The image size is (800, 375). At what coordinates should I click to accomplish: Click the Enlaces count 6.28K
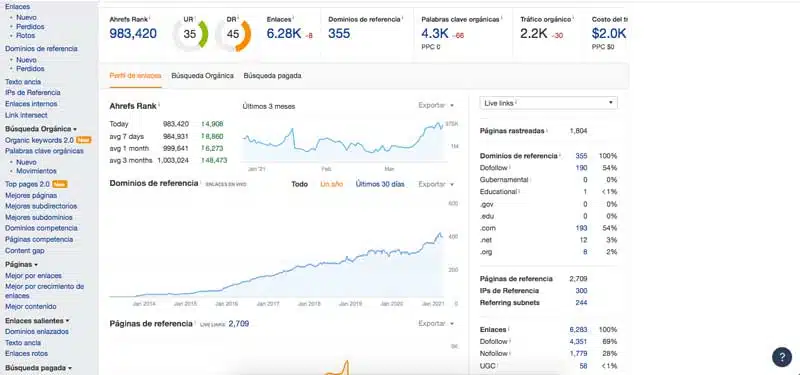pos(284,34)
